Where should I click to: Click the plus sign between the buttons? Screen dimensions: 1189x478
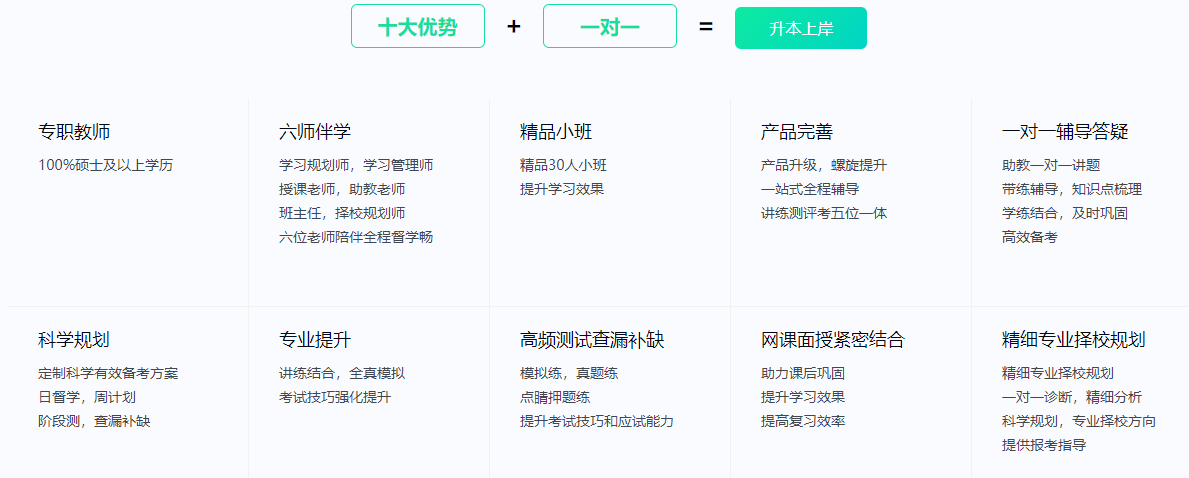(x=514, y=27)
